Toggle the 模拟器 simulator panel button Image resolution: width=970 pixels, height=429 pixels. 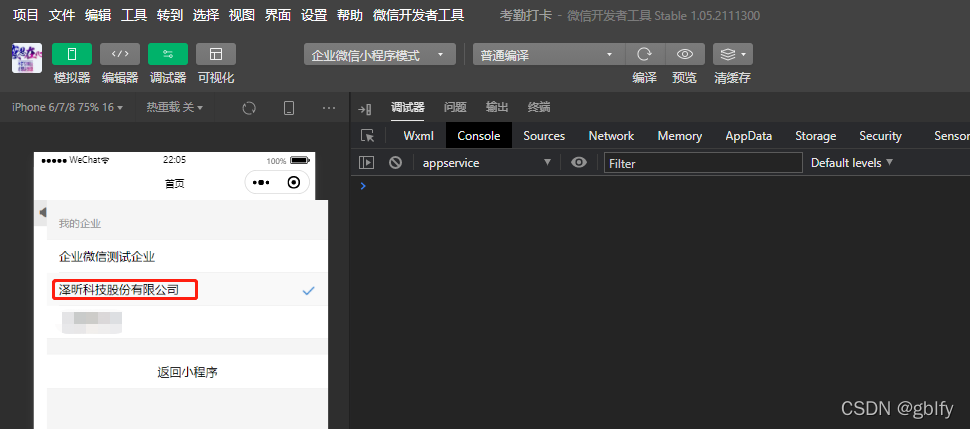click(72, 54)
